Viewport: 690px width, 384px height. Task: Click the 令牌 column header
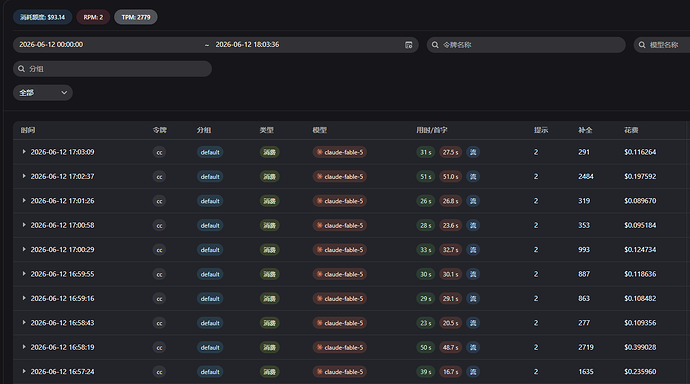pos(160,130)
